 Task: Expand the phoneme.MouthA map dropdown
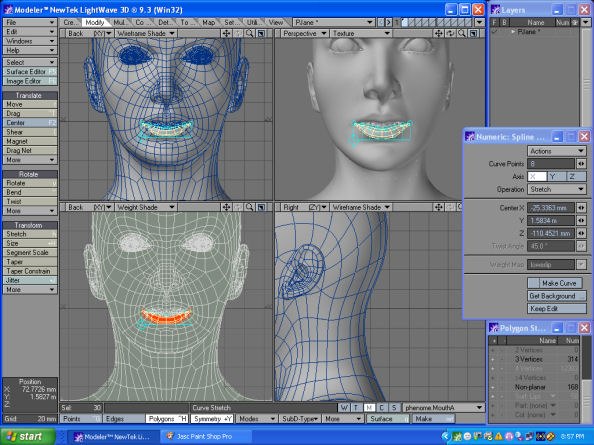(x=444, y=408)
